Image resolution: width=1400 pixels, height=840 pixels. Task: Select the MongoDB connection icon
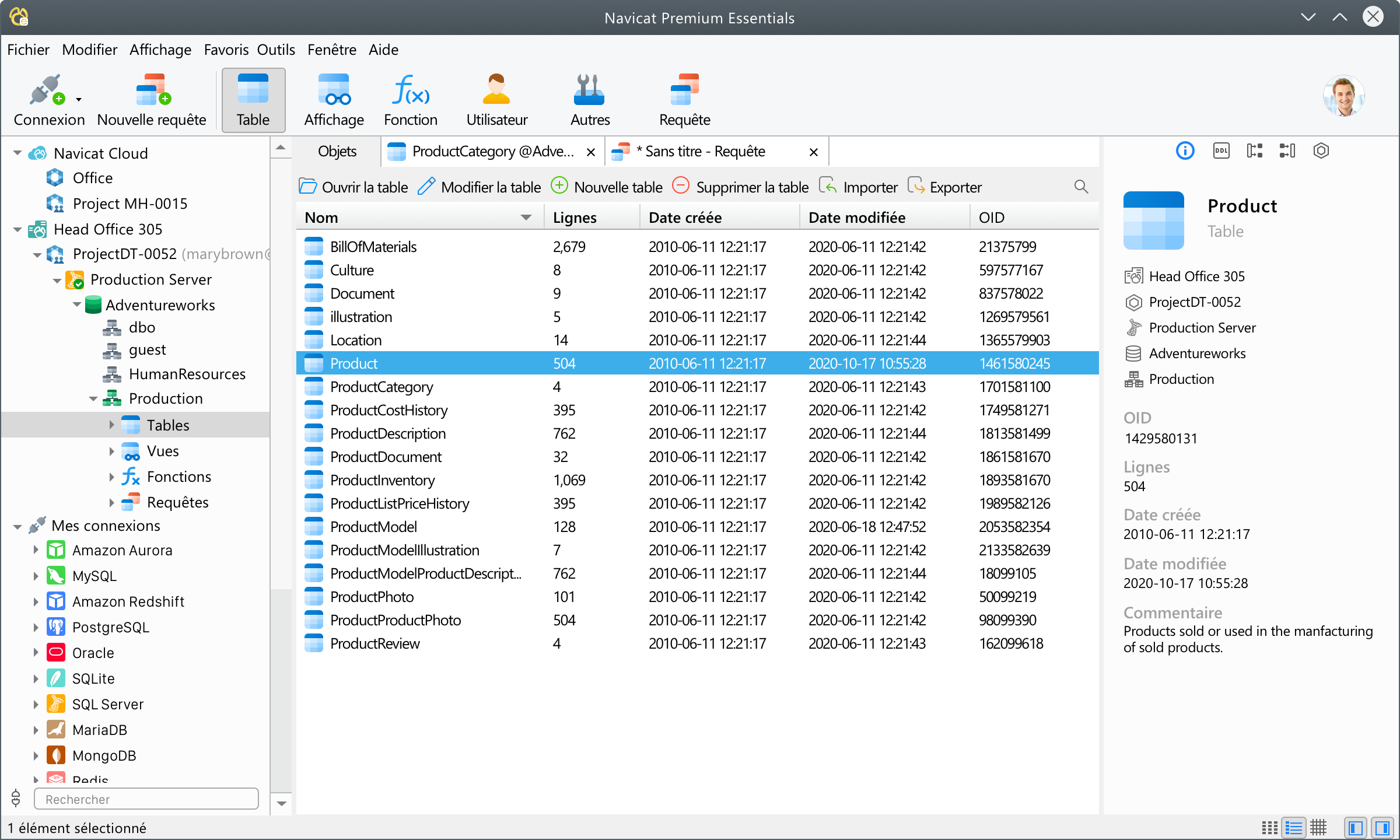pos(56,755)
